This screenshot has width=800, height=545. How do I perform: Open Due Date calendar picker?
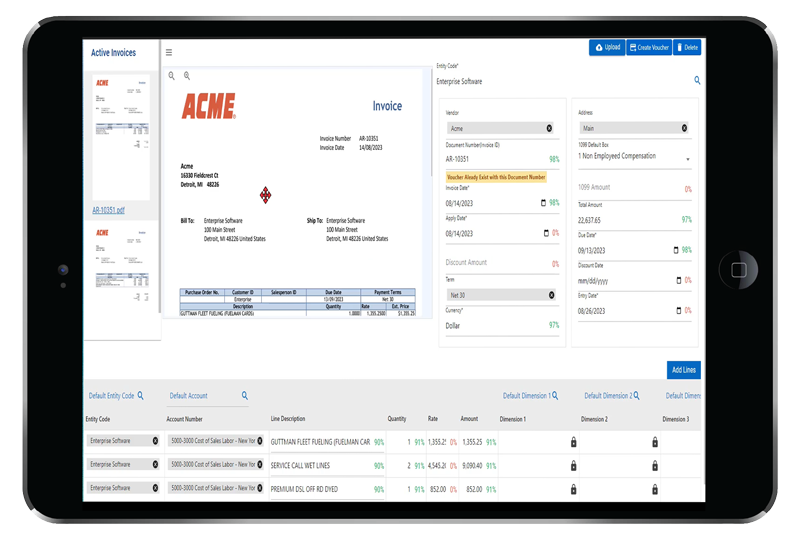[x=676, y=250]
